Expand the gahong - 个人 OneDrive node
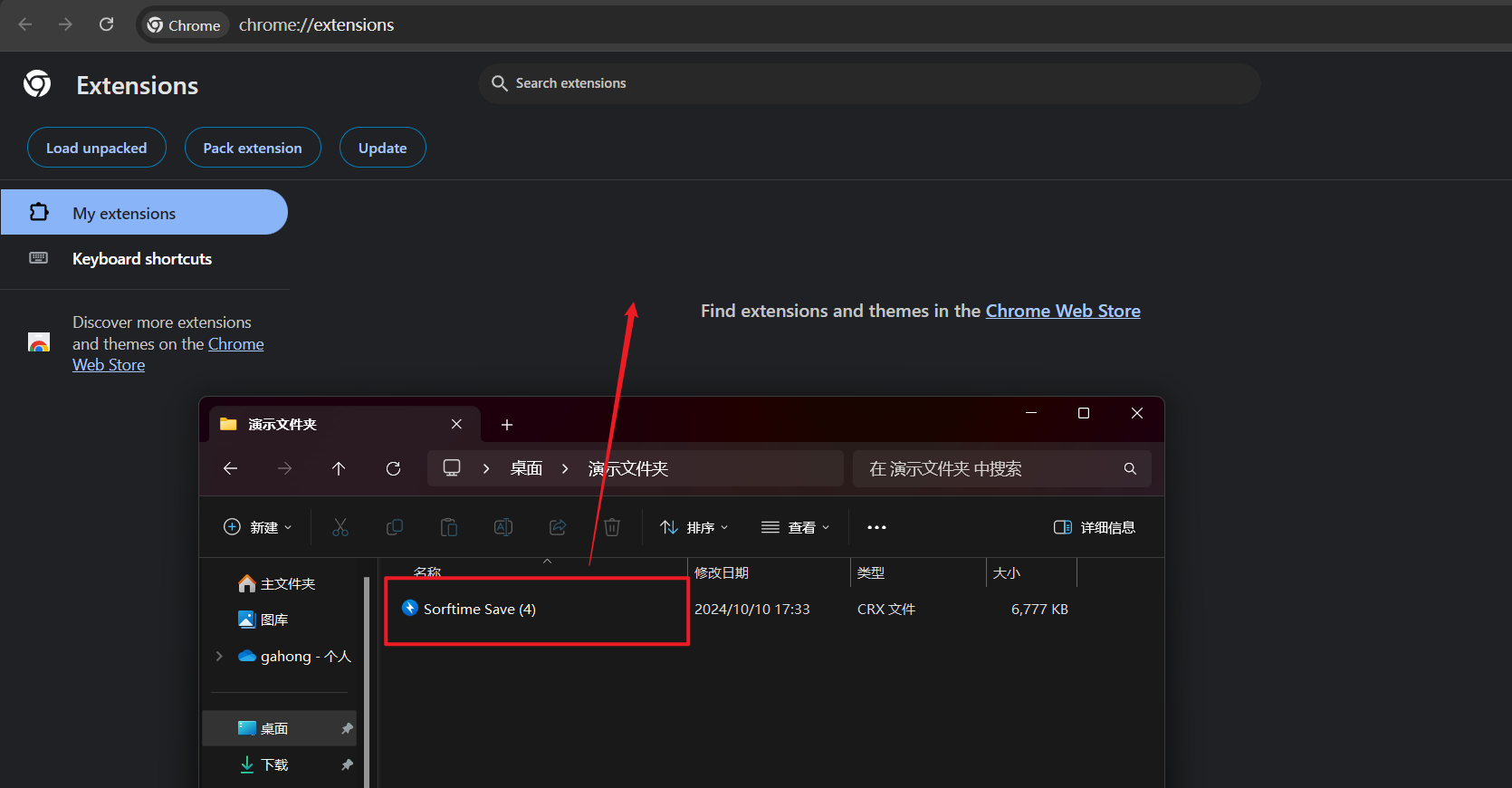Viewport: 1512px width, 788px height. (x=219, y=656)
